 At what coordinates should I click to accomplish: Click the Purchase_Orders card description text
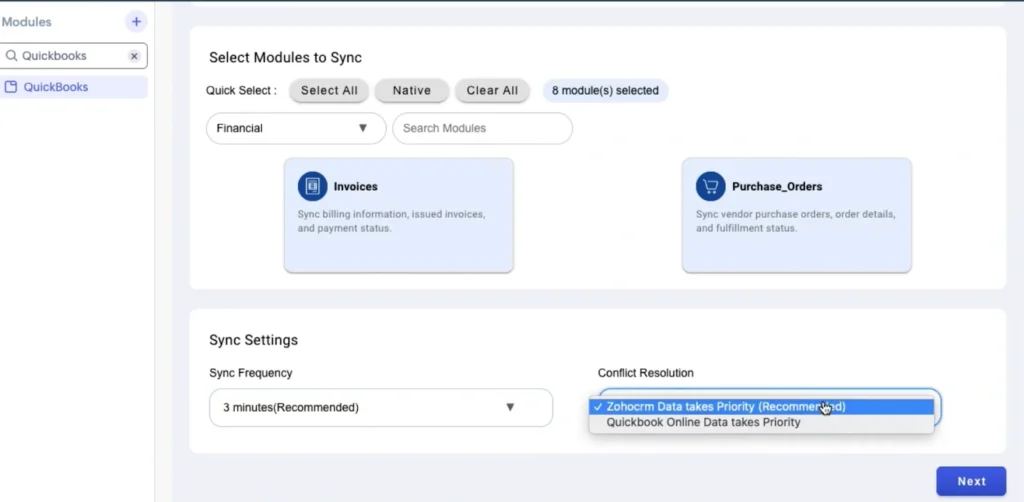(x=795, y=221)
